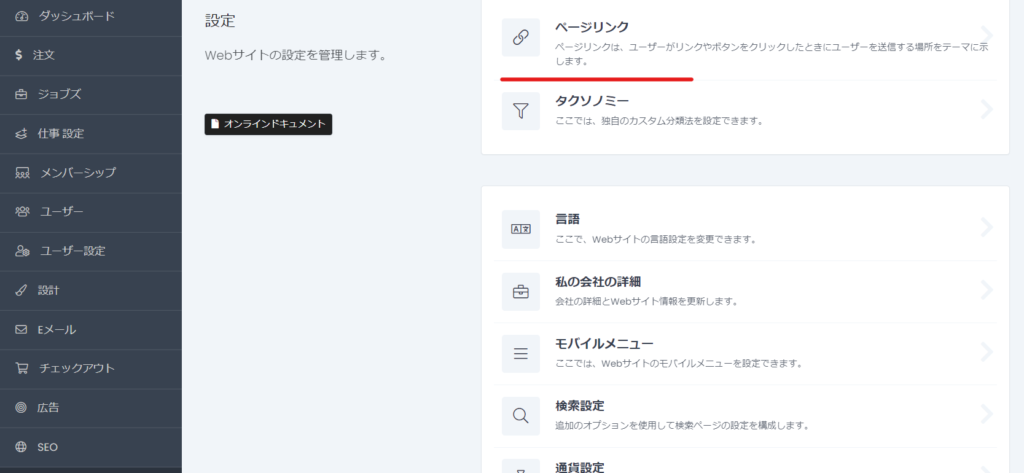This screenshot has height=473, width=1024.
Task: Open ユーザー設定 in the sidebar
Action: point(72,251)
